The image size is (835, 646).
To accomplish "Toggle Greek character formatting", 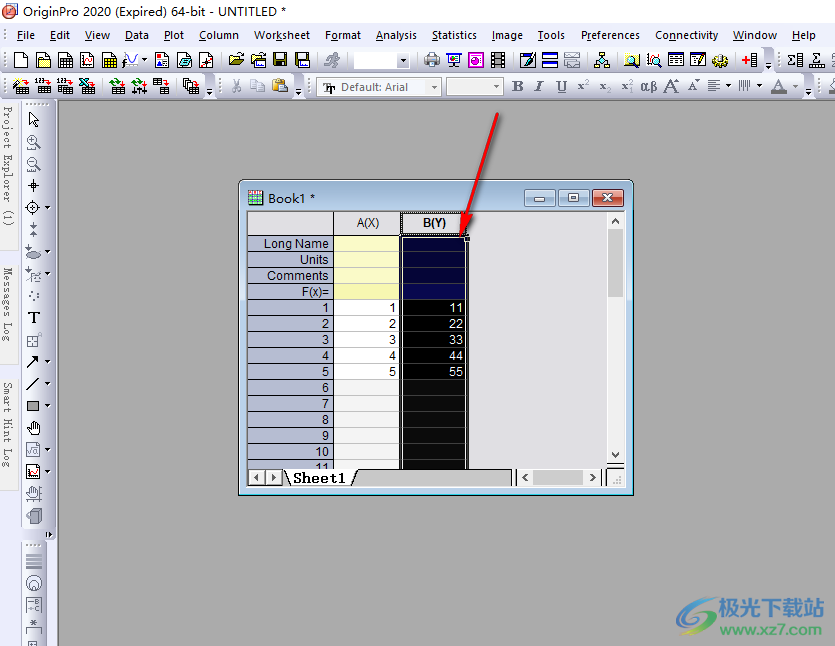I will point(649,86).
